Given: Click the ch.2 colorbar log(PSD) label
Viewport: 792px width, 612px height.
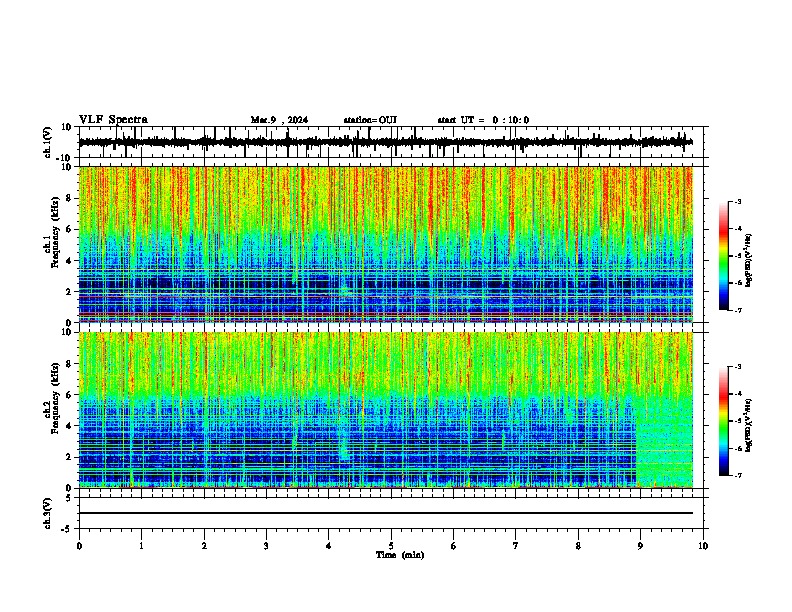Looking at the screenshot, I should pyautogui.click(x=749, y=425).
